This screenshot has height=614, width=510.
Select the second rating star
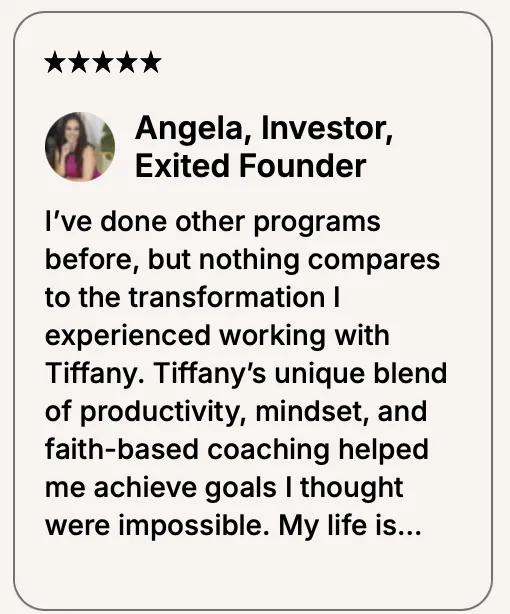click(x=79, y=63)
